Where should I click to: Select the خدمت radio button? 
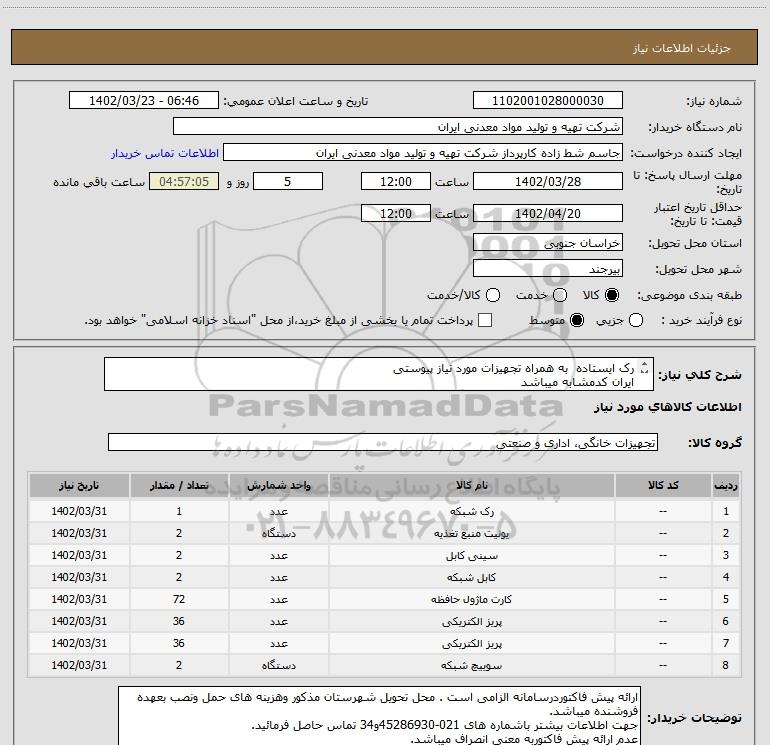(560, 295)
